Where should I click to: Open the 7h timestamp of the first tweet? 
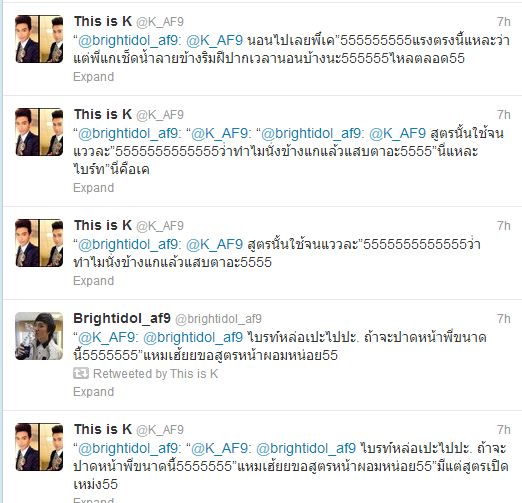(x=504, y=22)
